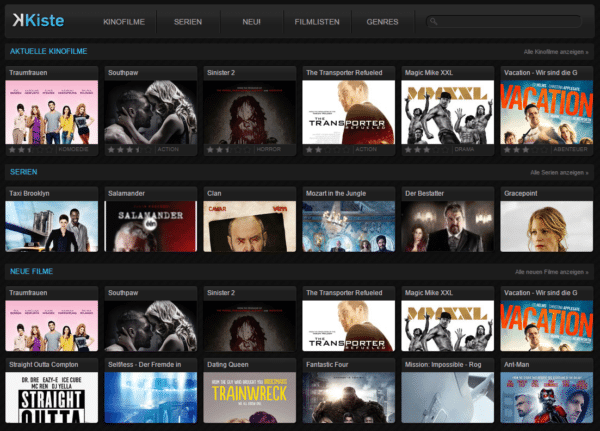Viewport: 600px width, 431px height.
Task: Open the Southpaw poster under Aktuelle Kinofilme
Action: (151, 112)
